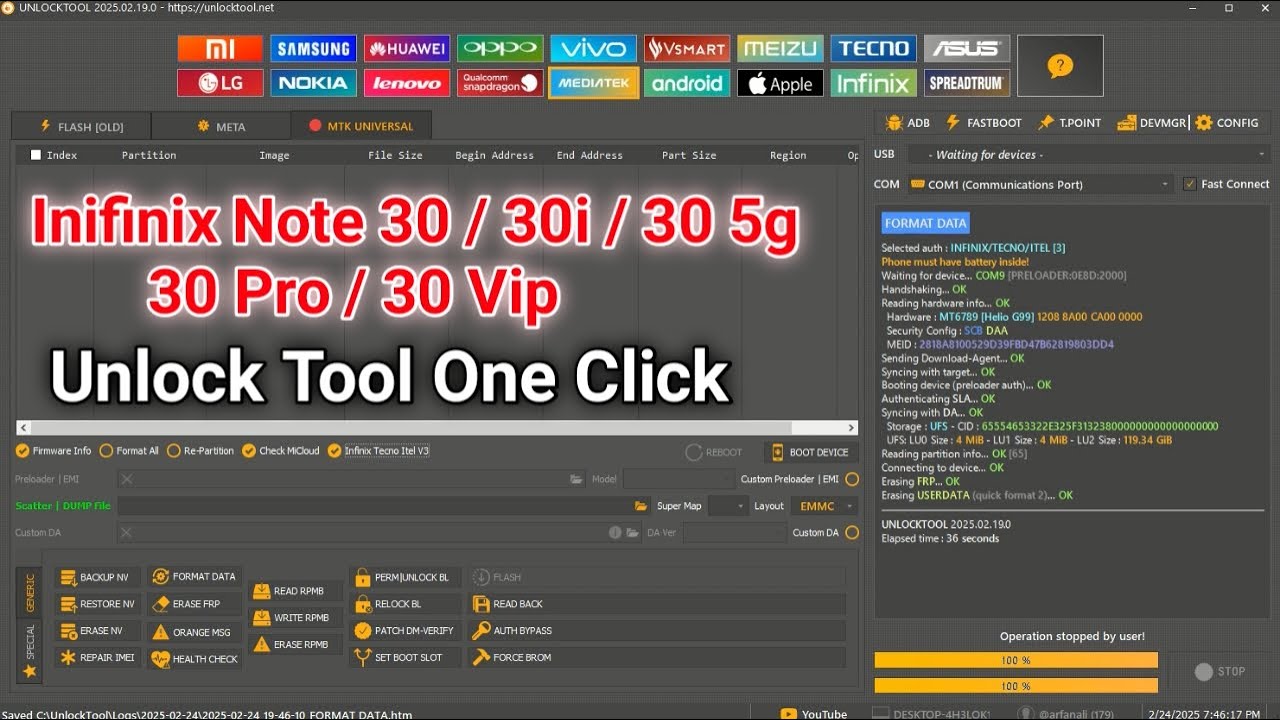Open the Model dropdown
1280x720 pixels.
[678, 479]
